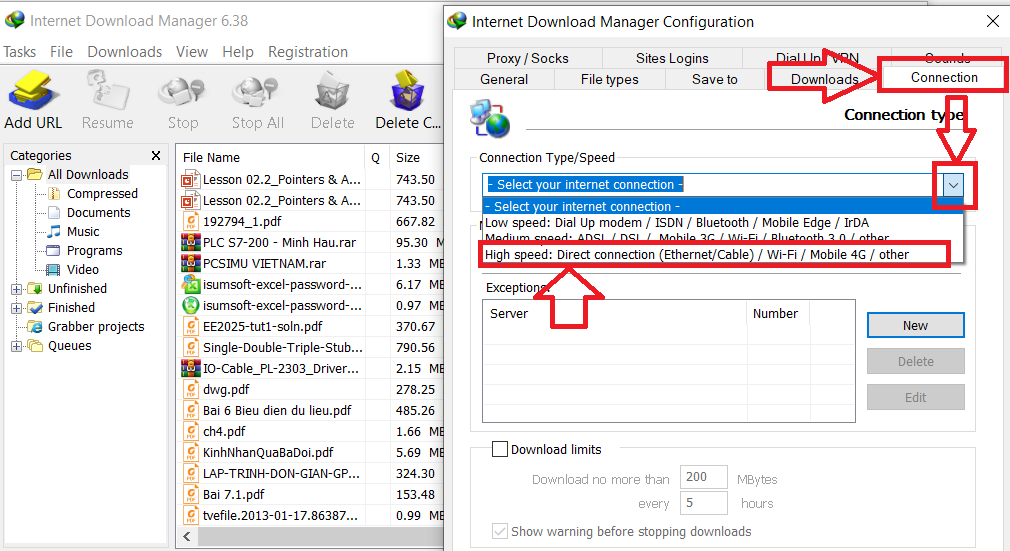Select the Grabber projects icon
Image resolution: width=1010 pixels, height=551 pixels.
point(35,327)
